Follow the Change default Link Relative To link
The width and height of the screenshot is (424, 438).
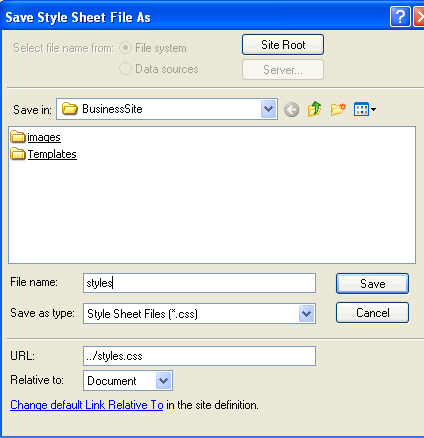(87, 405)
